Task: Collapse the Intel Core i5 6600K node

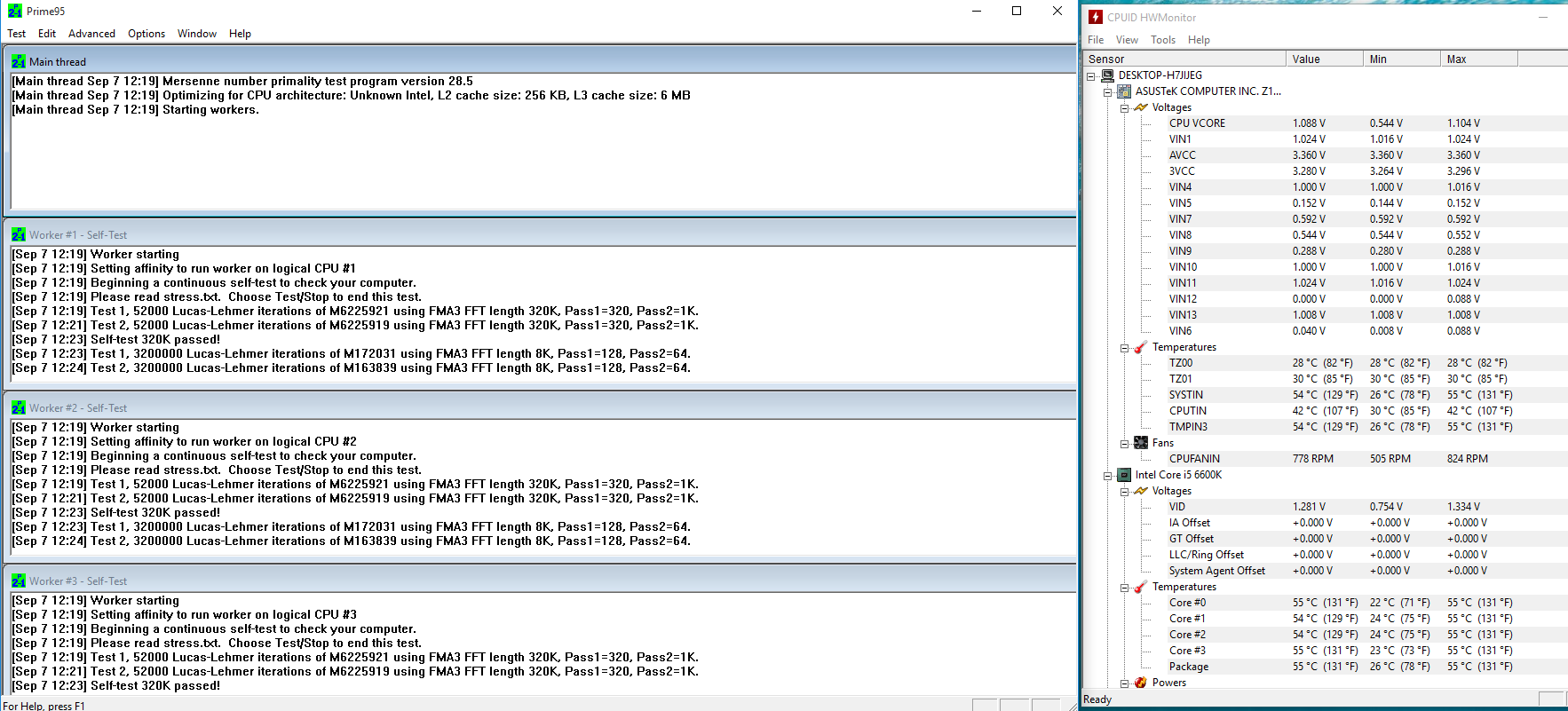Action: 1108,476
